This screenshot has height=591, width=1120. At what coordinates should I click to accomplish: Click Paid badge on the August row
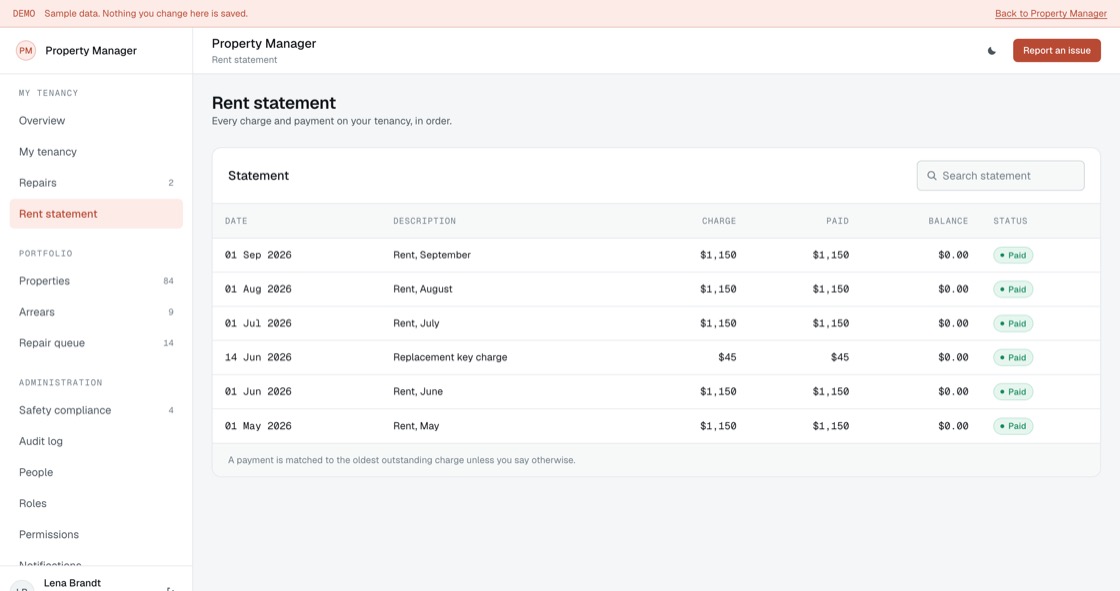1013,289
